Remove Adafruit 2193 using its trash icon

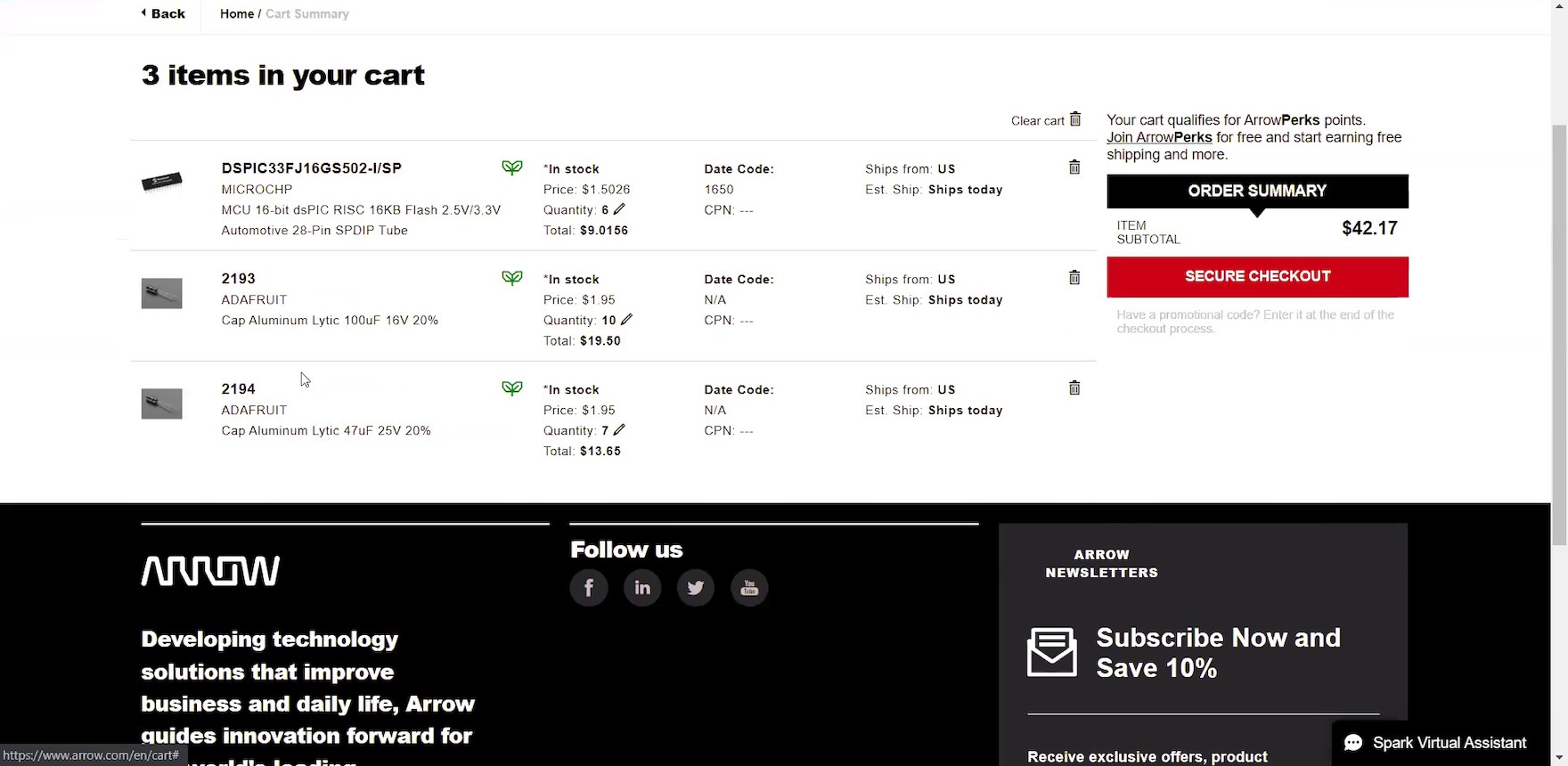tap(1074, 278)
